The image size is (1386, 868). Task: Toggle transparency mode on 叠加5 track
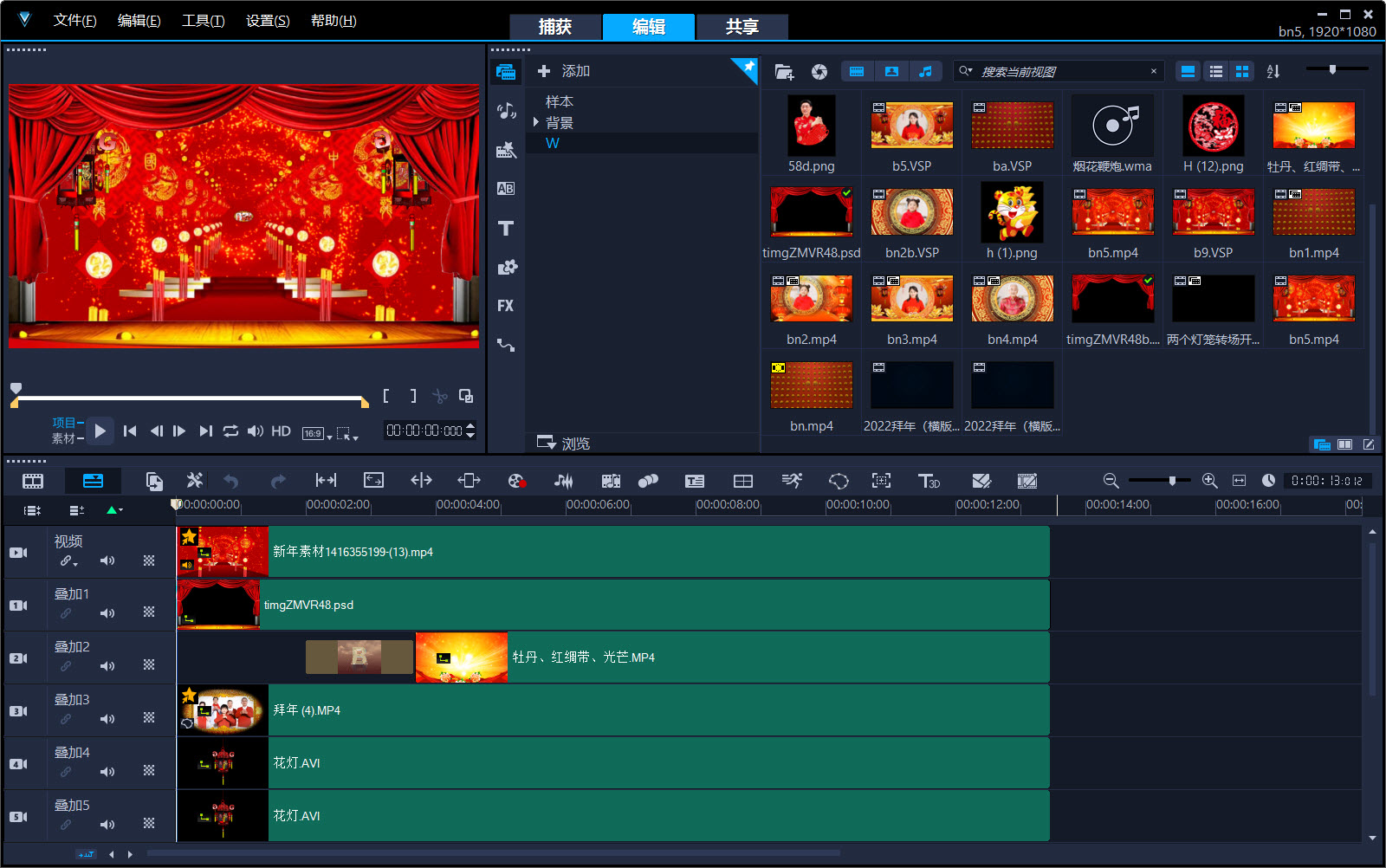point(149,824)
